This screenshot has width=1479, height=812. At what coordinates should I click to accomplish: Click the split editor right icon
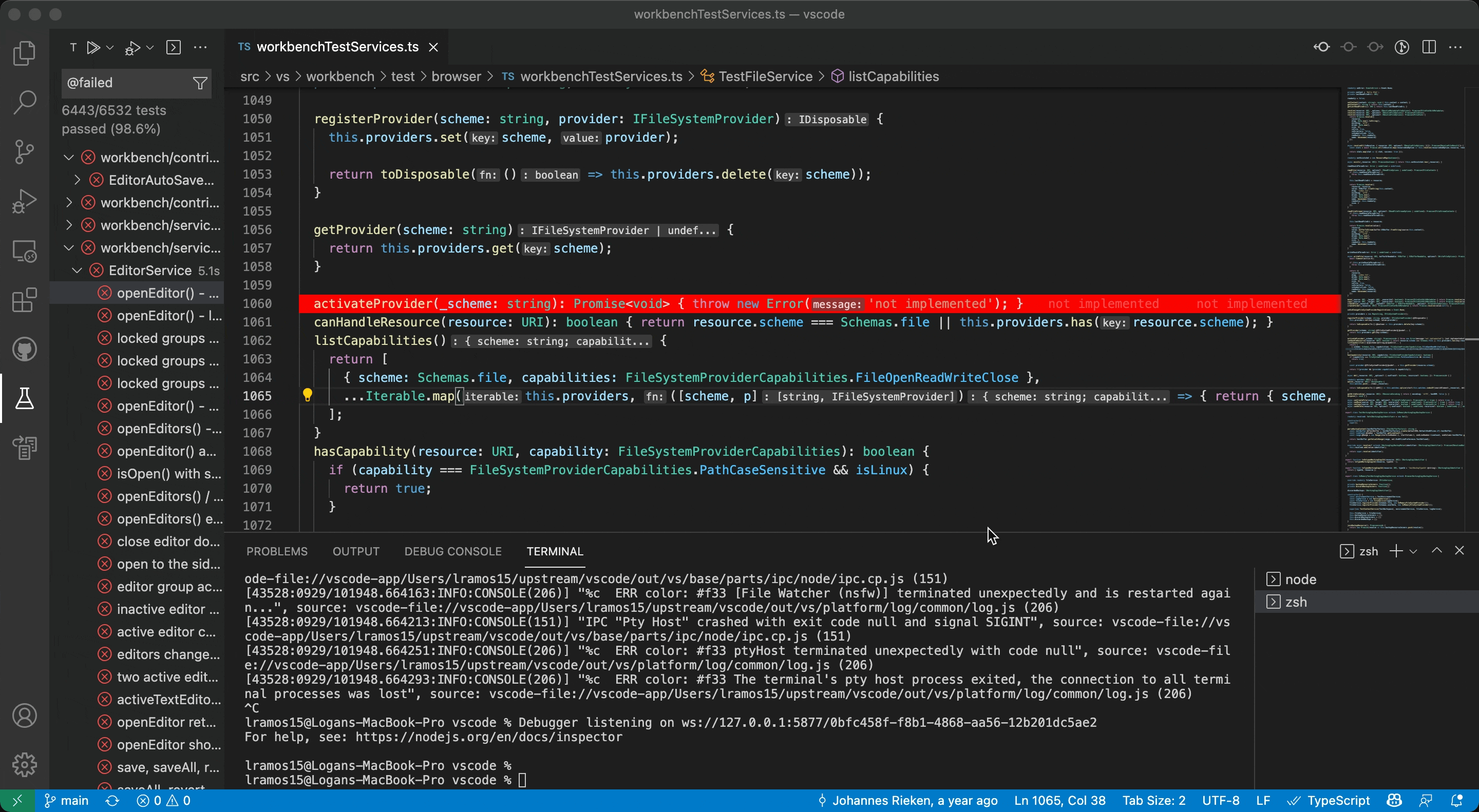point(1429,47)
